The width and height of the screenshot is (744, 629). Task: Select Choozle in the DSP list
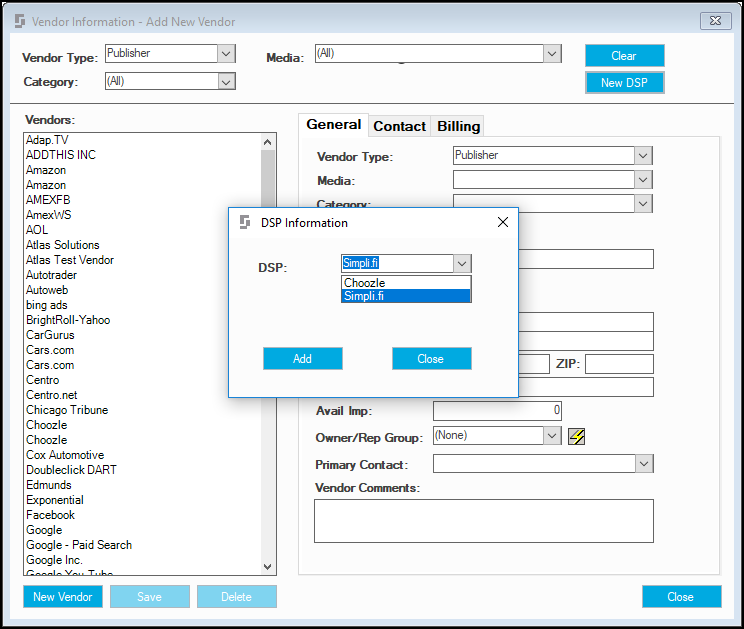click(406, 283)
